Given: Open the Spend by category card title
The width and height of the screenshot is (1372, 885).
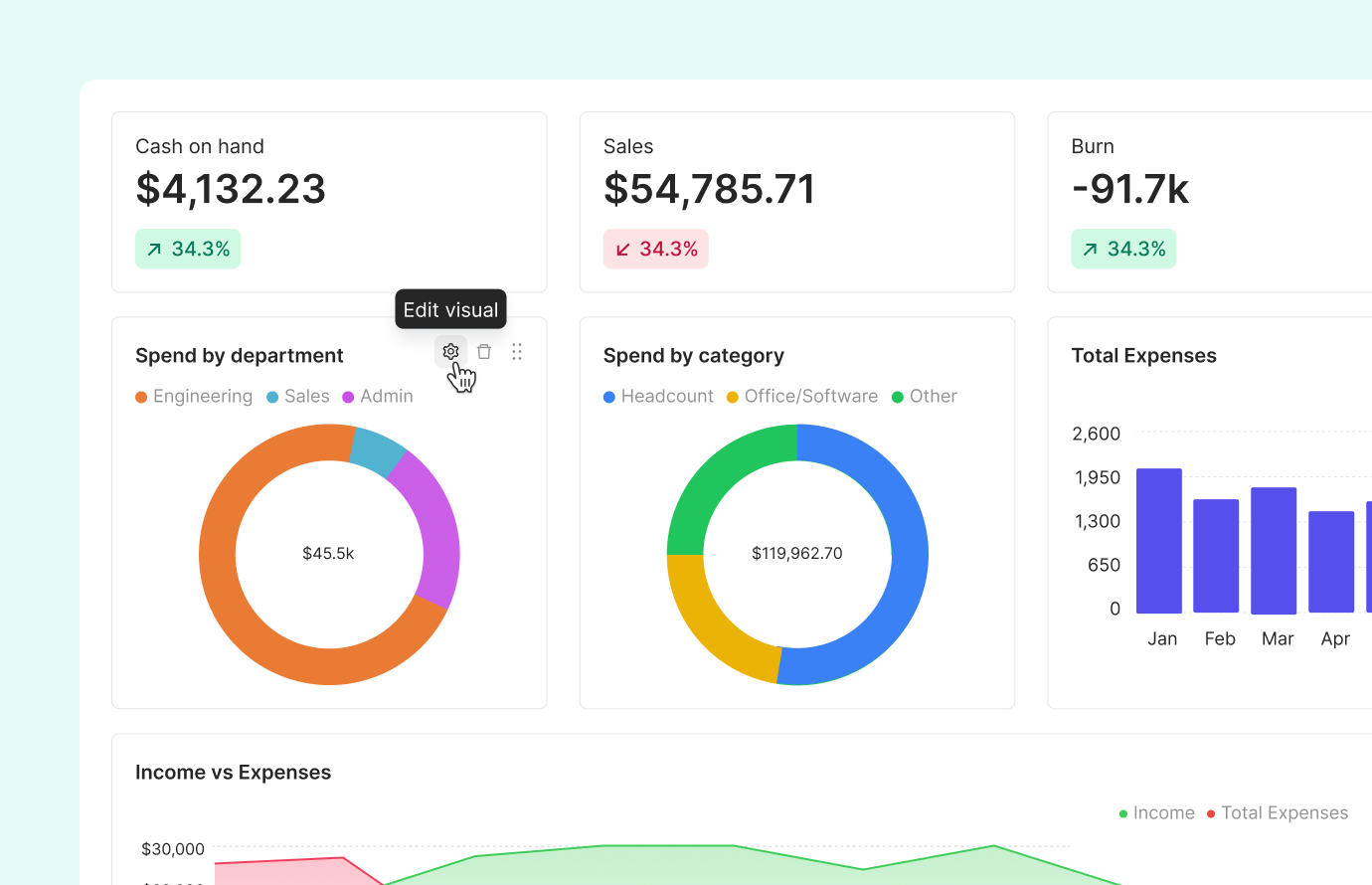Looking at the screenshot, I should point(694,355).
